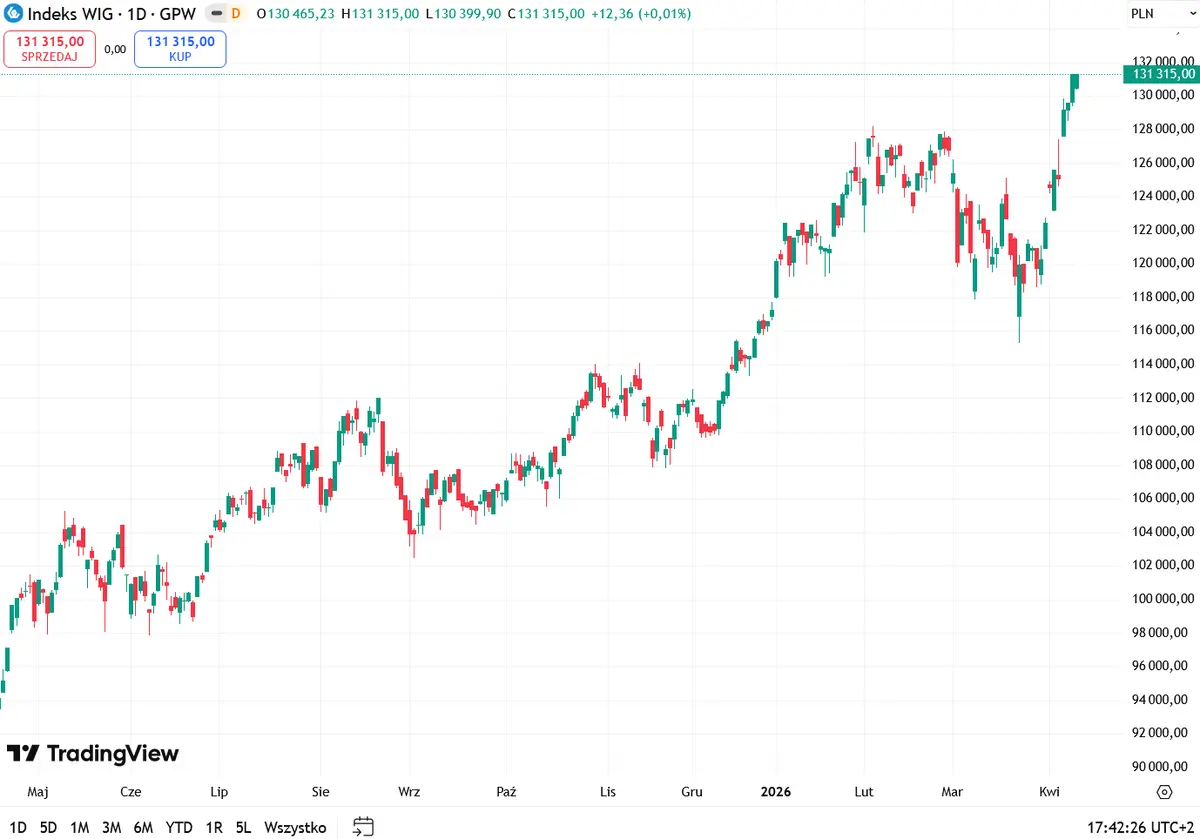Show the Wszystko full range

point(295,827)
